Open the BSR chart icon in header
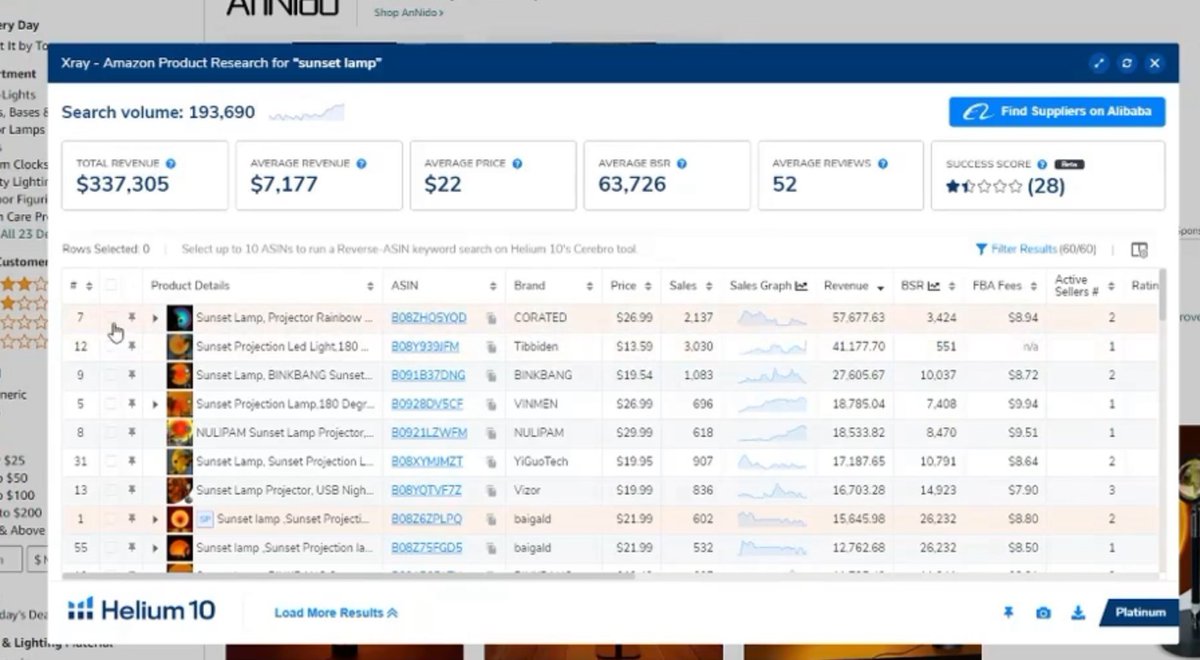 934,286
